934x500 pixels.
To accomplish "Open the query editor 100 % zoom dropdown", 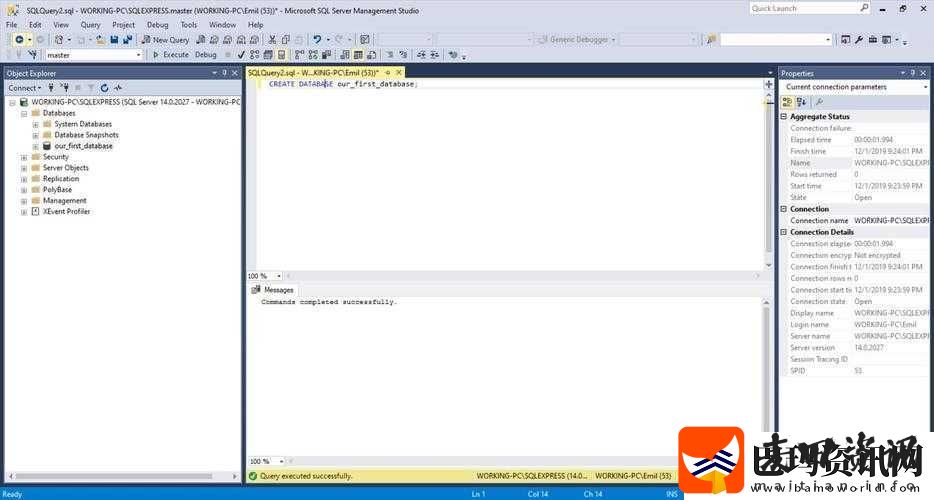I will tap(278, 276).
